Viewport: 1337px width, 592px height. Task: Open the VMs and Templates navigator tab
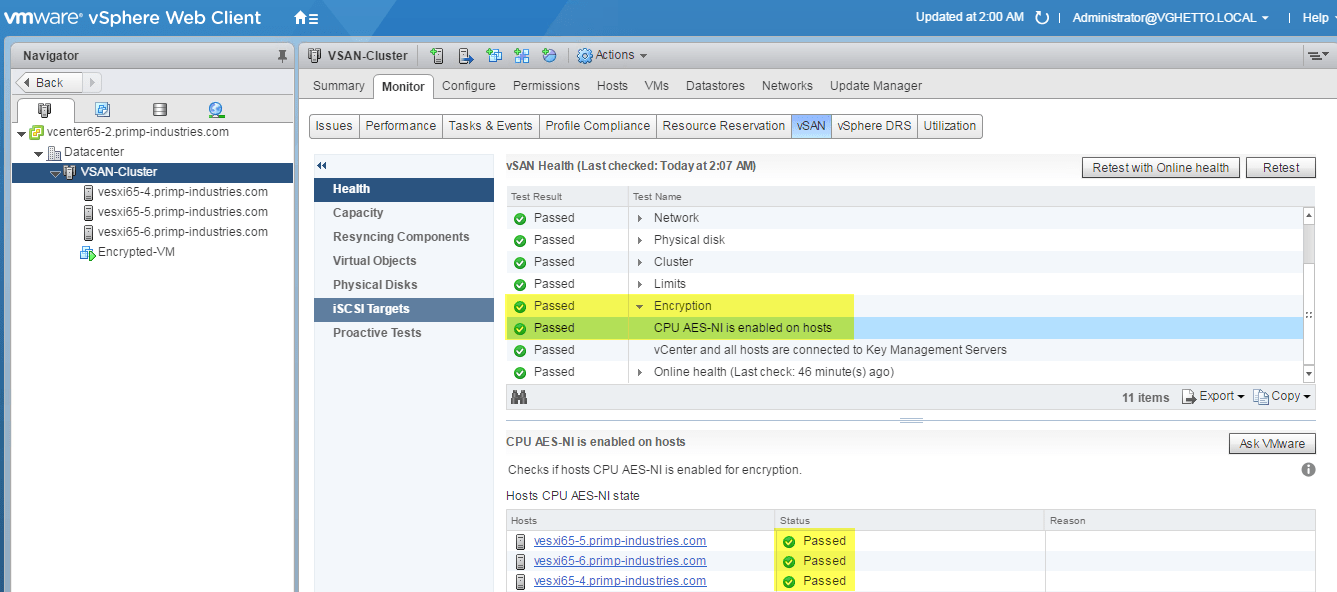click(102, 110)
